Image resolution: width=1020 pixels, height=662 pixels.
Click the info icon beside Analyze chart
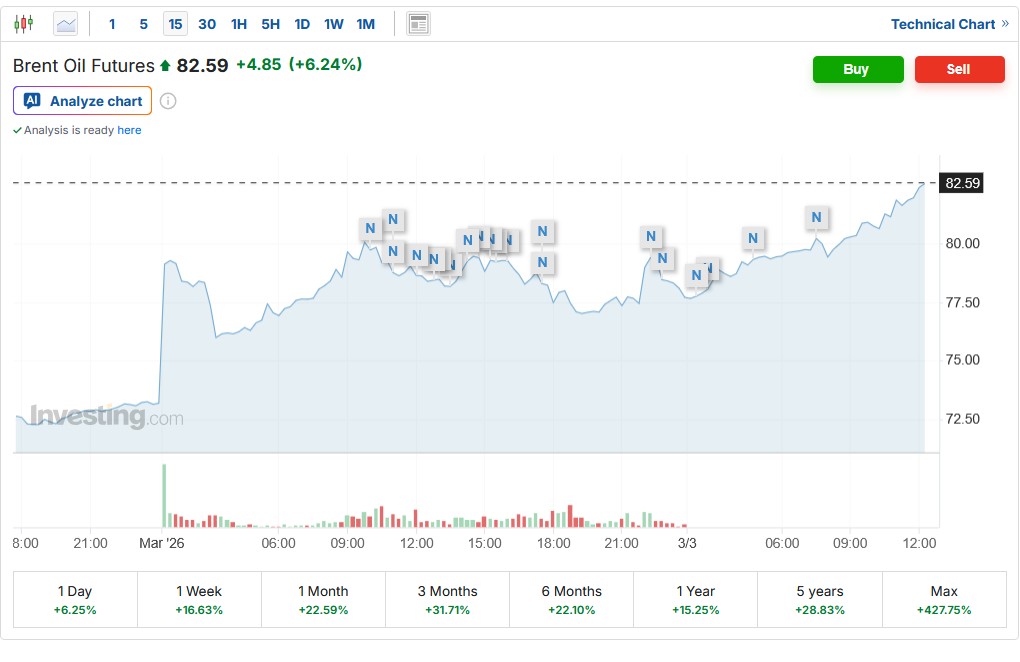coord(168,101)
